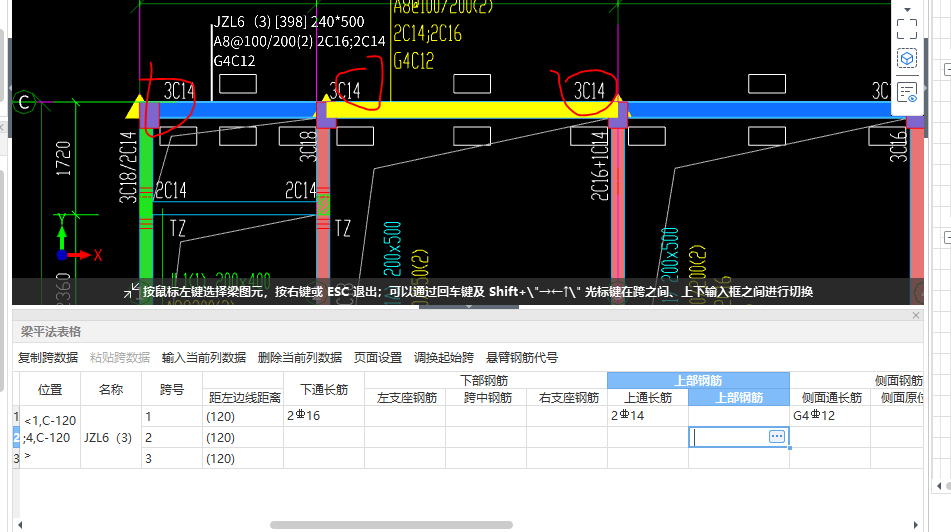Viewport: 951px width, 532px height.
Task: Click the 2⌀14 cell under 上通长筋
Action: click(x=648, y=416)
